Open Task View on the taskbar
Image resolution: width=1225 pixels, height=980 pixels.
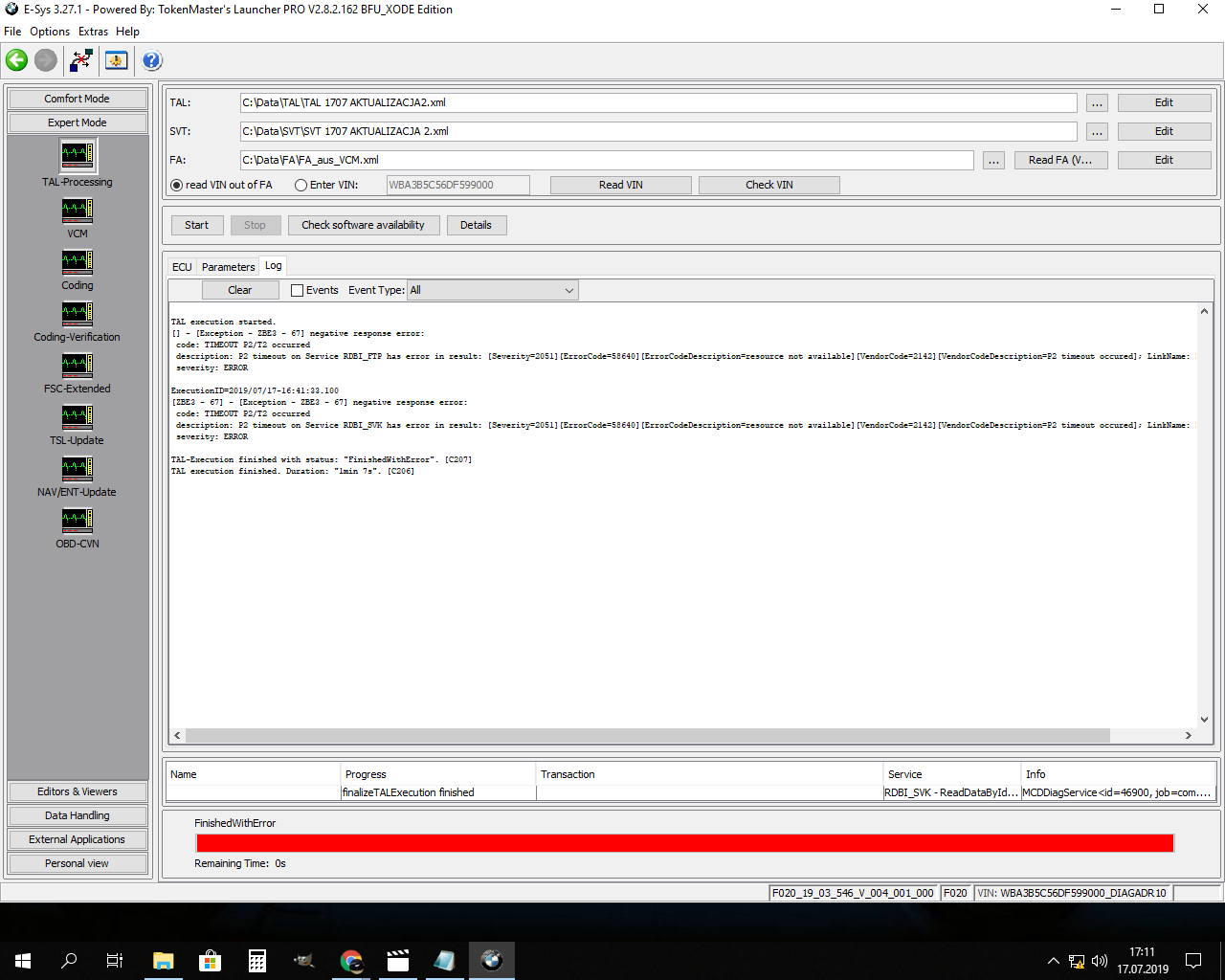click(x=115, y=961)
